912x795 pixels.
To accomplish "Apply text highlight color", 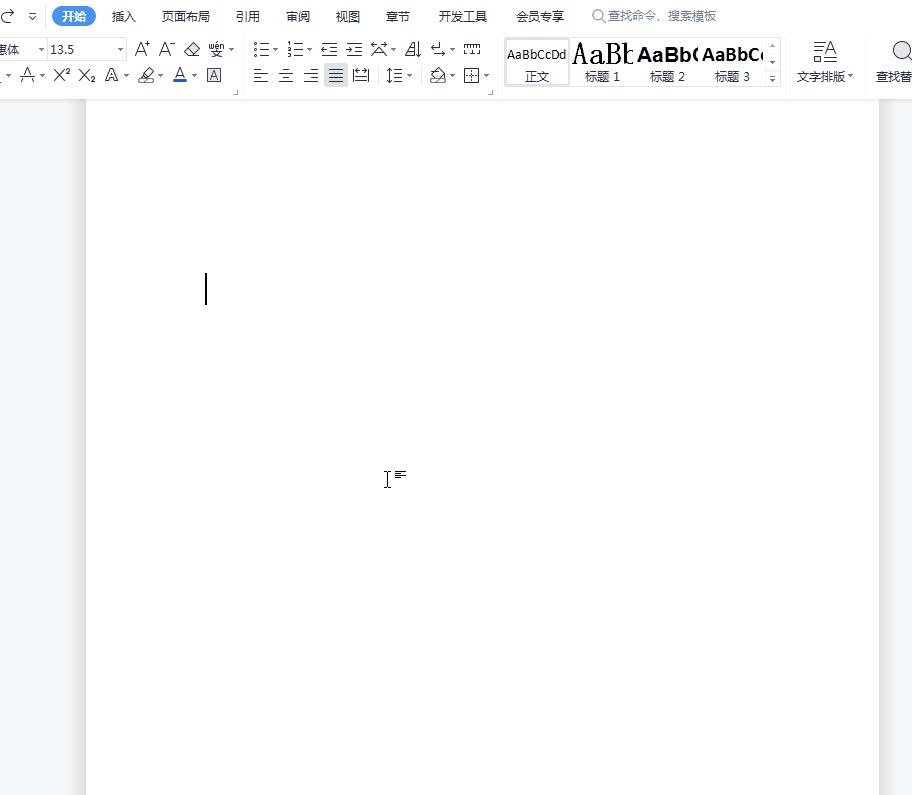I will click(147, 75).
